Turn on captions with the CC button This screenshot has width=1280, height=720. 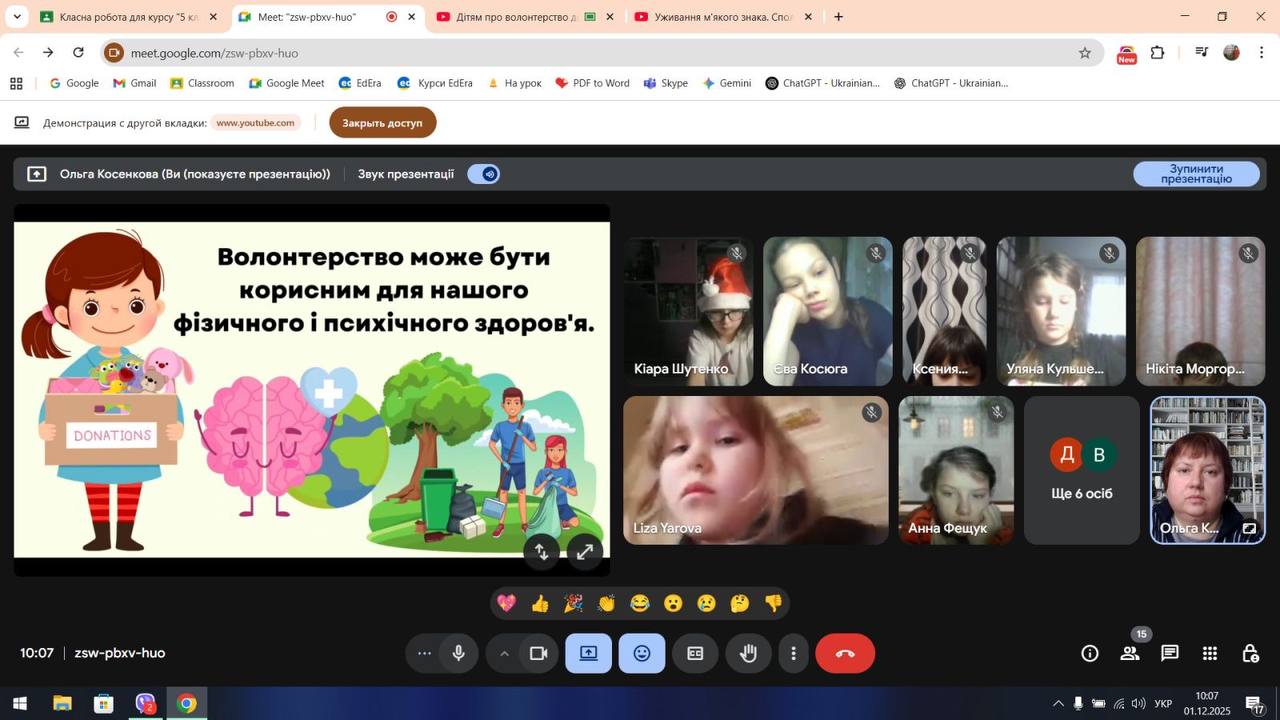(695, 653)
